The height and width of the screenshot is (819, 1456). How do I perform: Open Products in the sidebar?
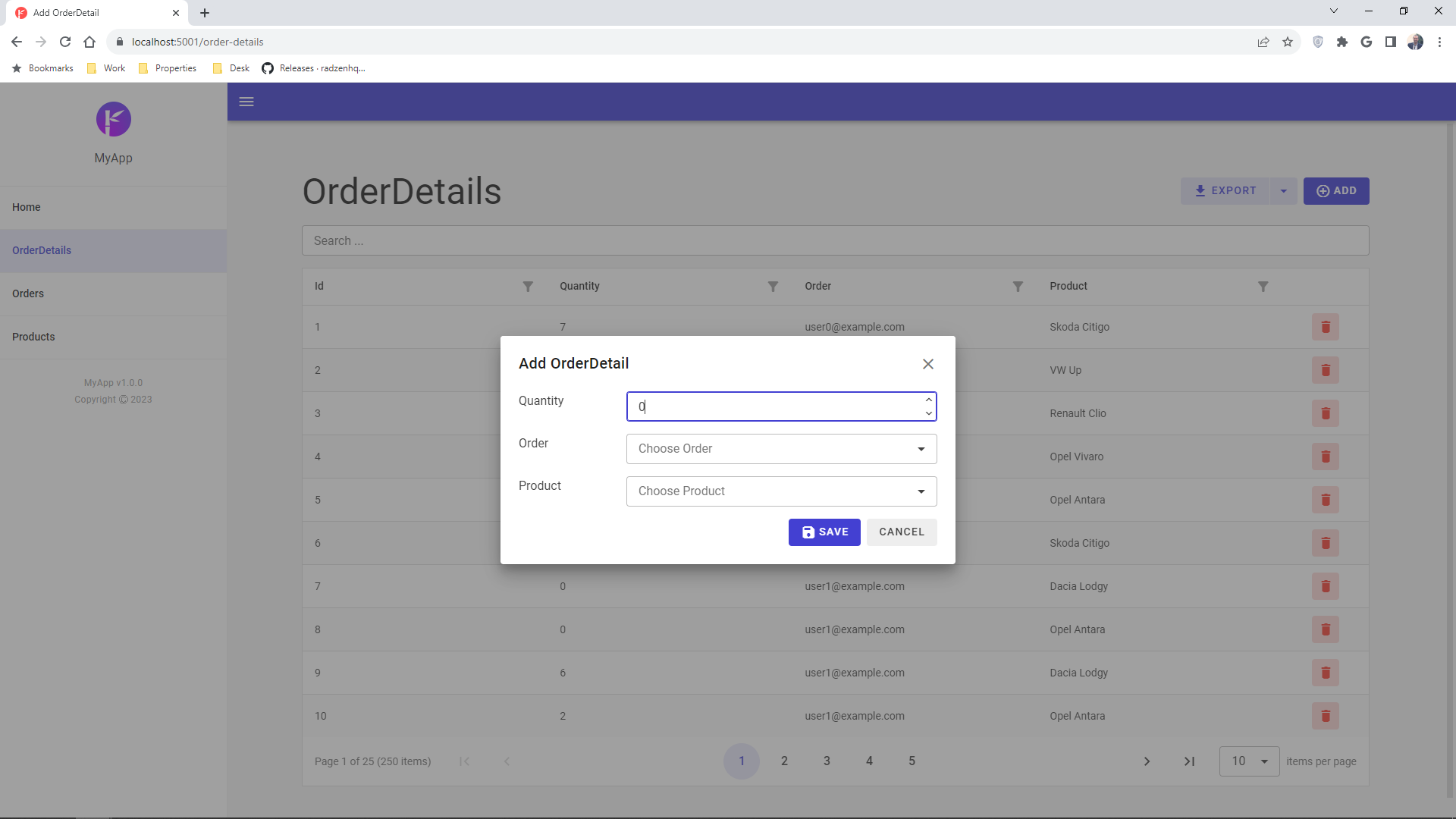[x=113, y=337]
